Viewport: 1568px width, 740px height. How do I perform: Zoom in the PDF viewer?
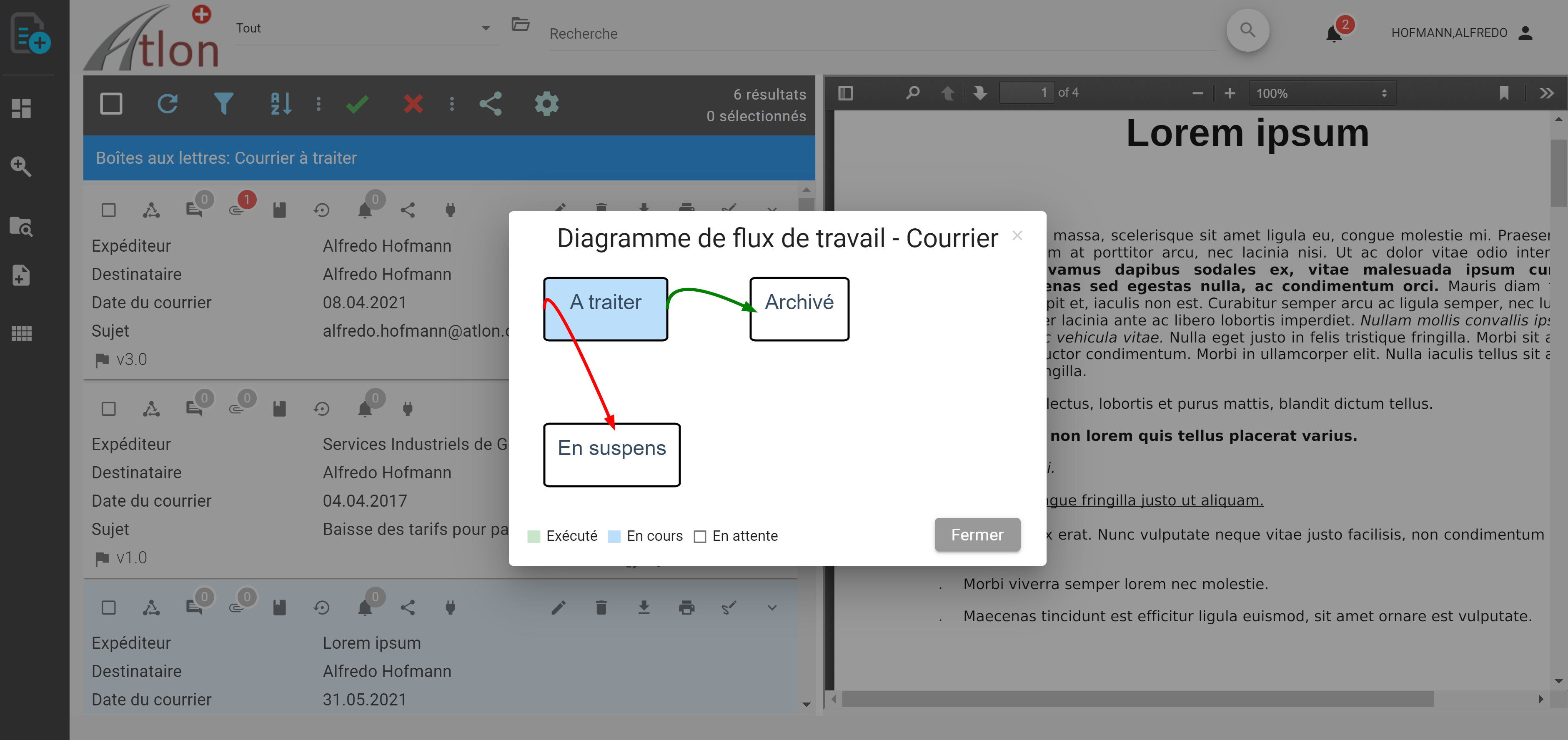coord(1230,93)
